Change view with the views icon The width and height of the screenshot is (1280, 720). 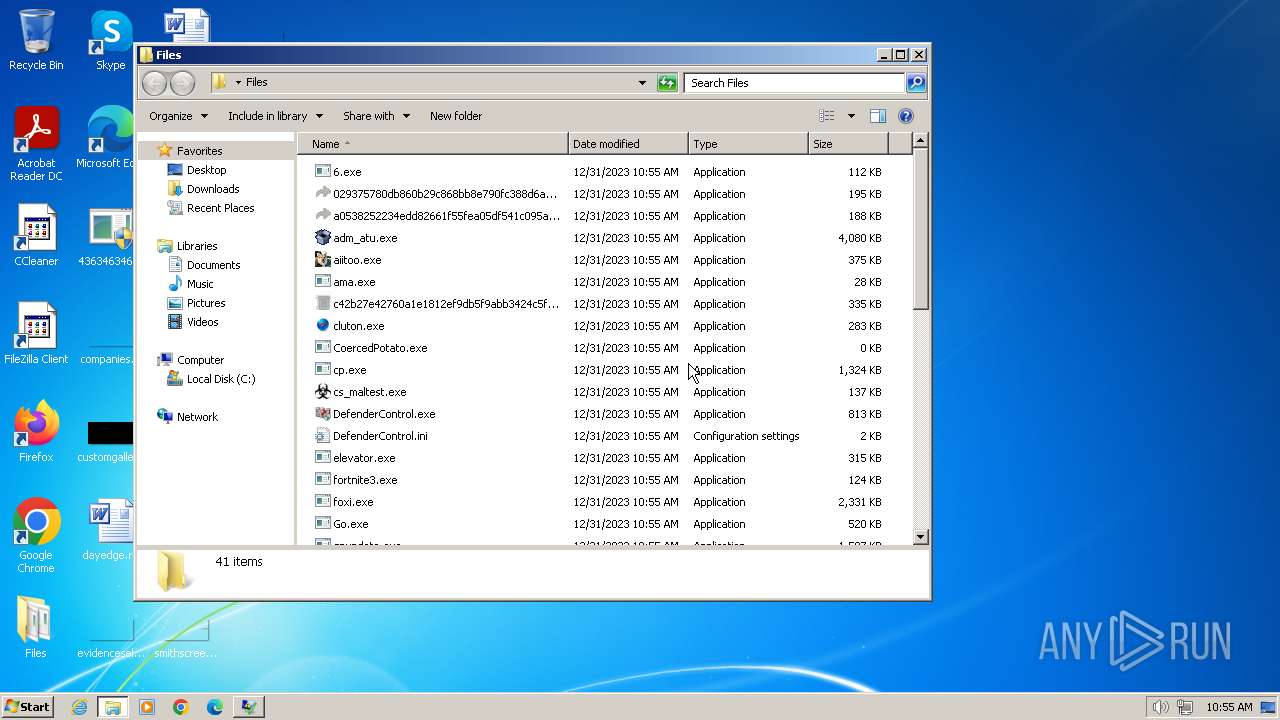pyautogui.click(x=826, y=116)
